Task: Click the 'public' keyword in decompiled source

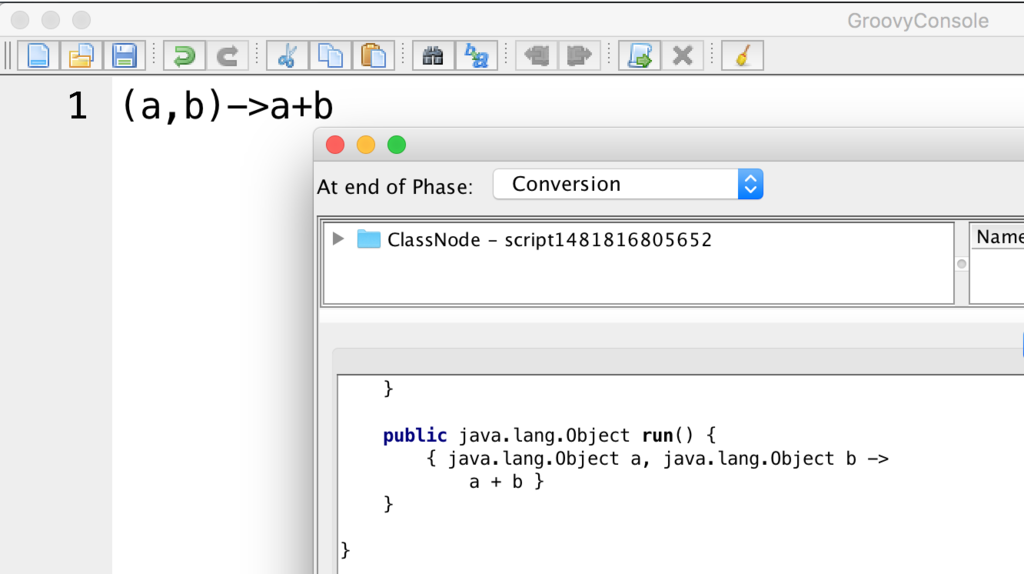Action: 415,436
